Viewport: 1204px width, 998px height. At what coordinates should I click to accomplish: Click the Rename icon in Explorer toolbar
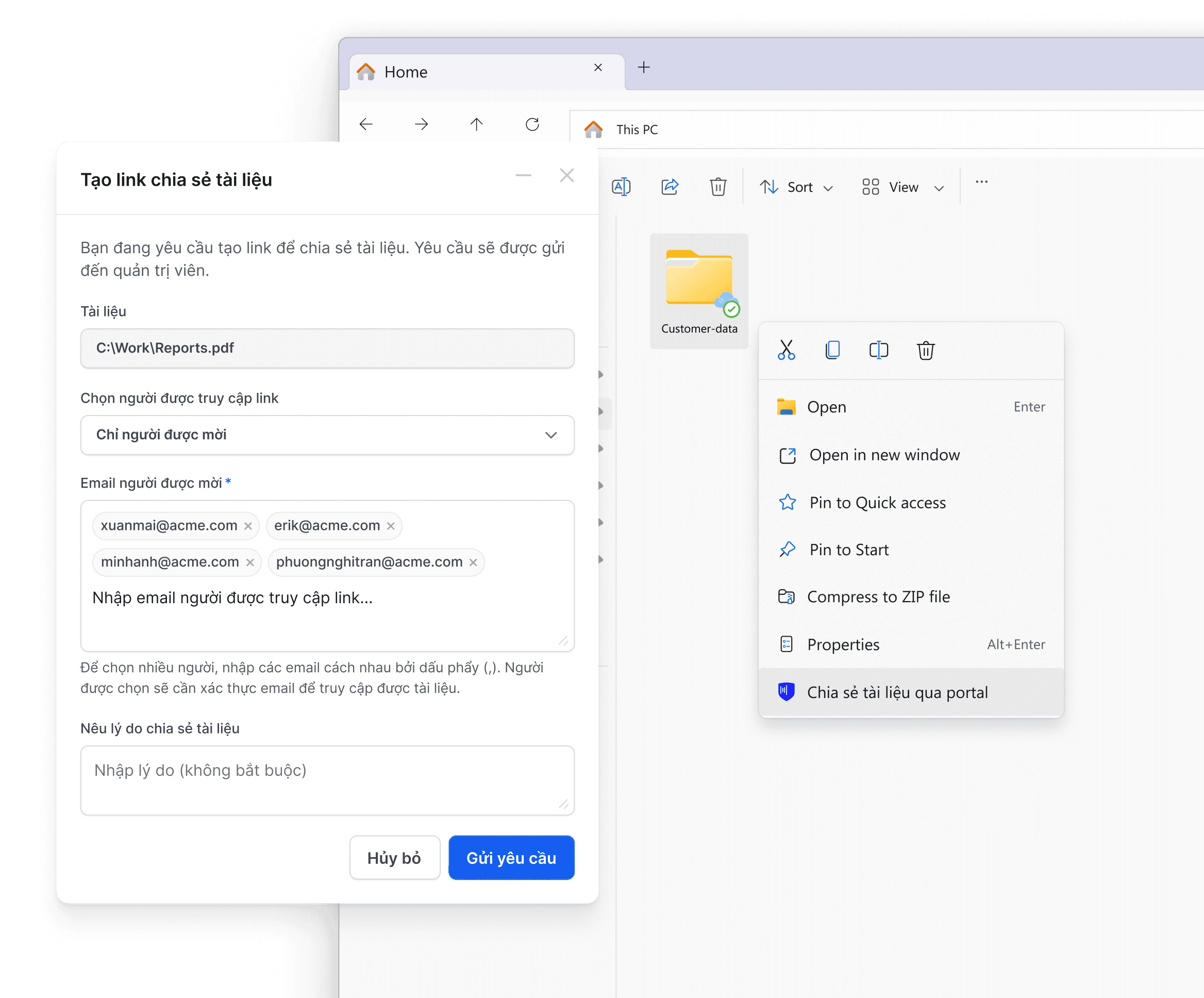pyautogui.click(x=622, y=187)
